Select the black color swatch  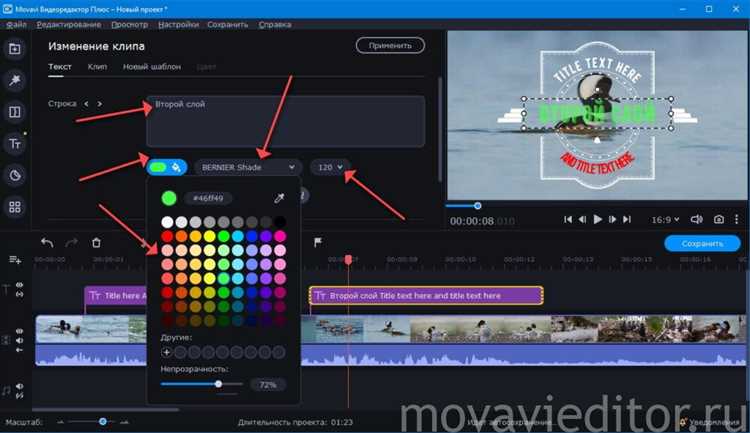click(280, 222)
